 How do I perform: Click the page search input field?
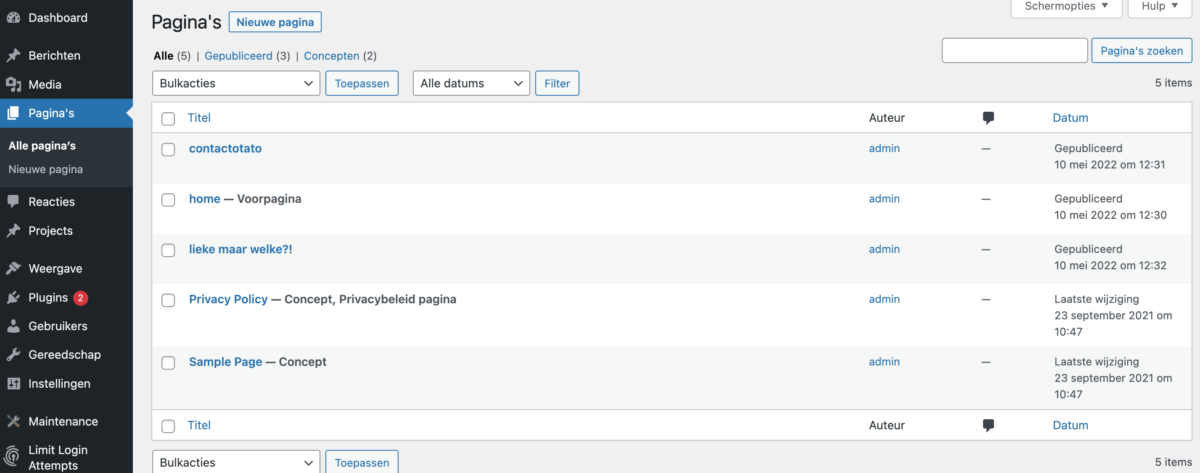1014,50
